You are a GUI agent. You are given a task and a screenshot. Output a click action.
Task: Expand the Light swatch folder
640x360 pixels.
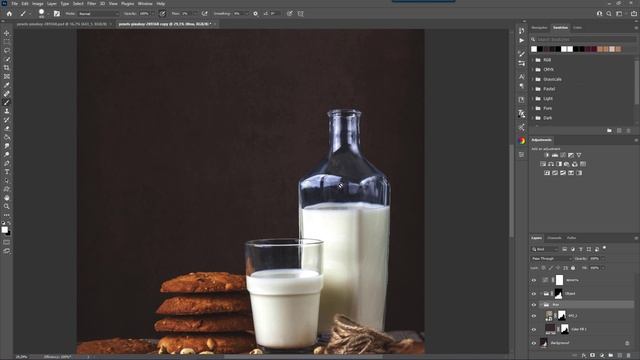coord(533,99)
